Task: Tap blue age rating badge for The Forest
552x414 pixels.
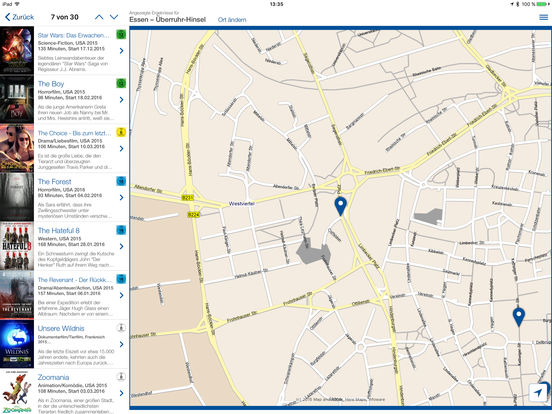Action: click(x=121, y=181)
